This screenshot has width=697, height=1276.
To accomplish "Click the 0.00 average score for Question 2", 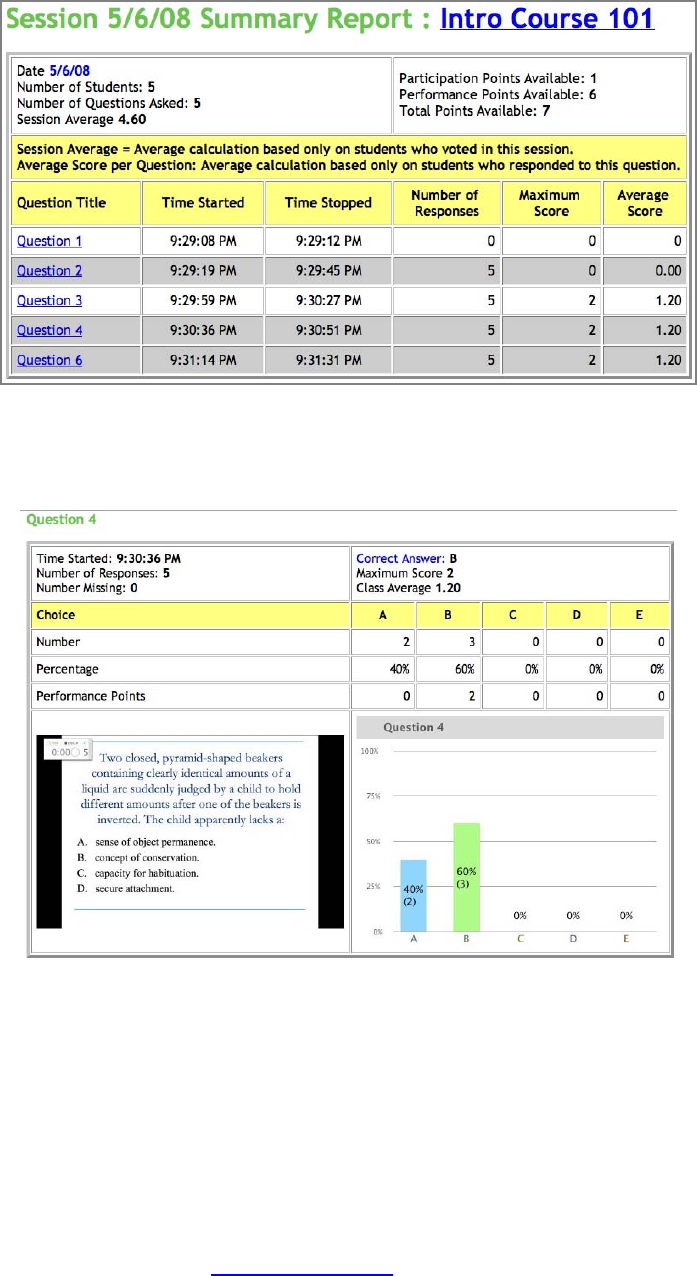I will [644, 271].
